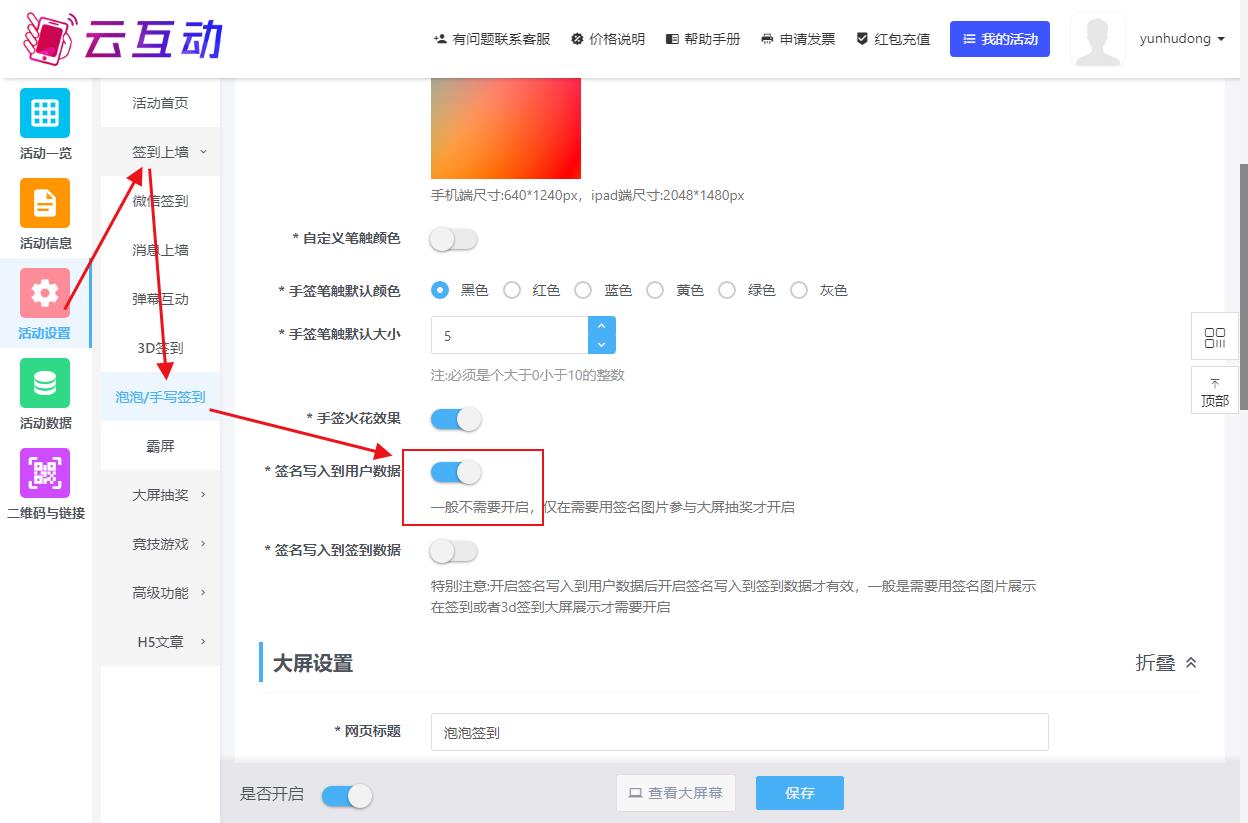Open 二维码与链接 QR code icon

pyautogui.click(x=45, y=473)
